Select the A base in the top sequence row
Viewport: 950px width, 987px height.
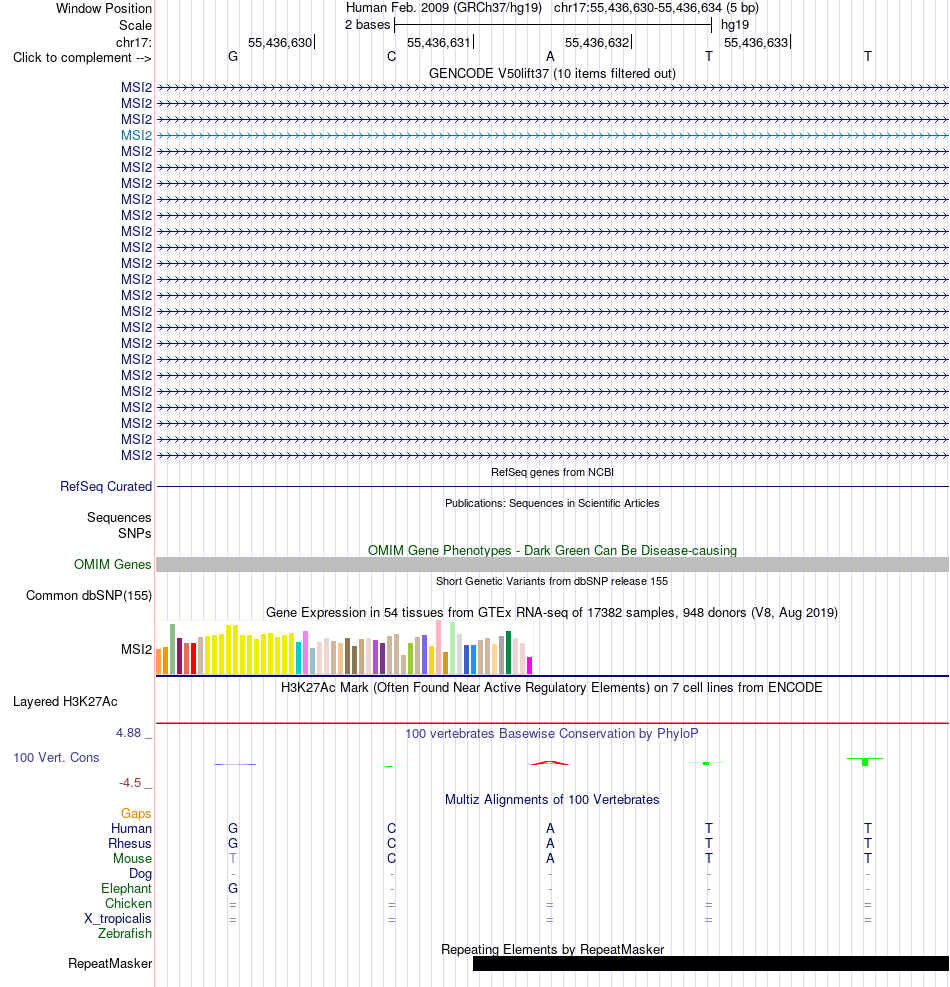click(550, 57)
